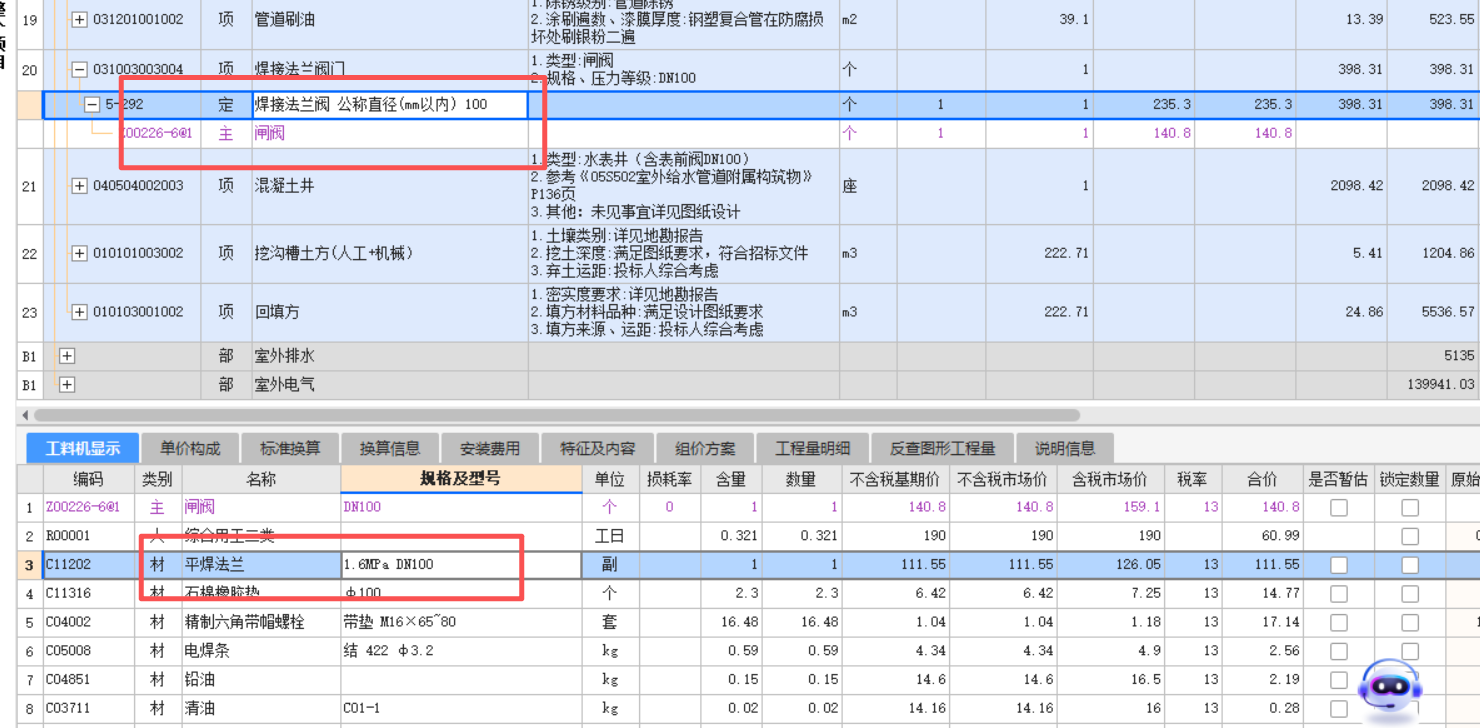Open the 特征及内容 tab

[597, 448]
